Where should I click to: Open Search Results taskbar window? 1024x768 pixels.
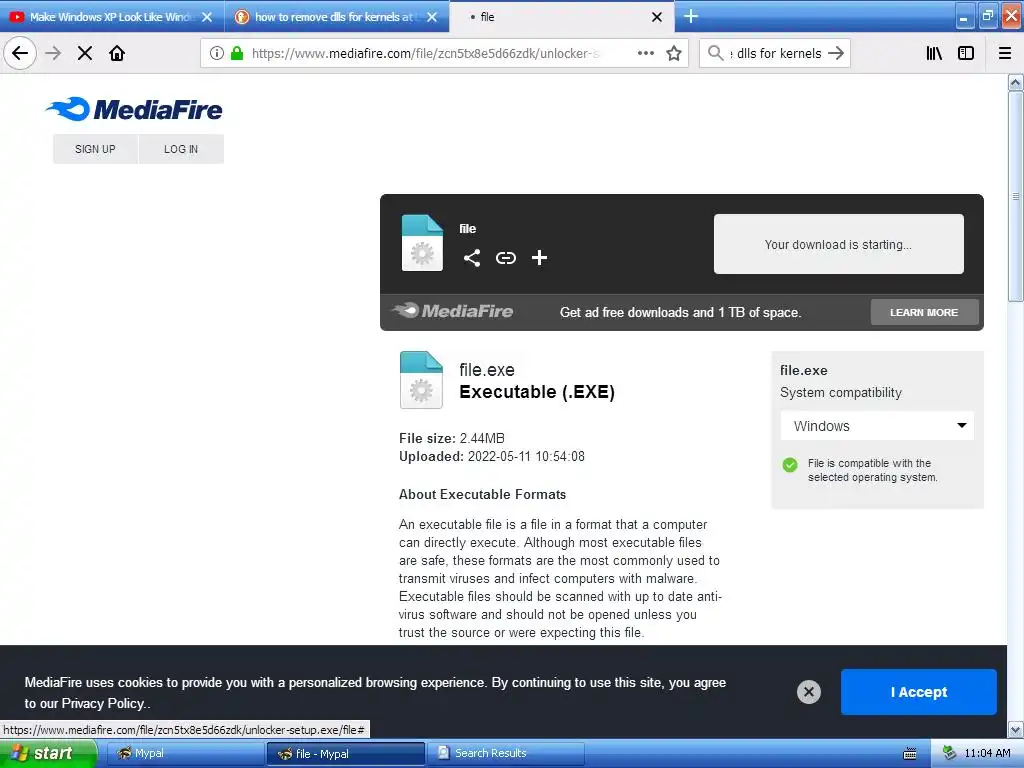(x=505, y=753)
